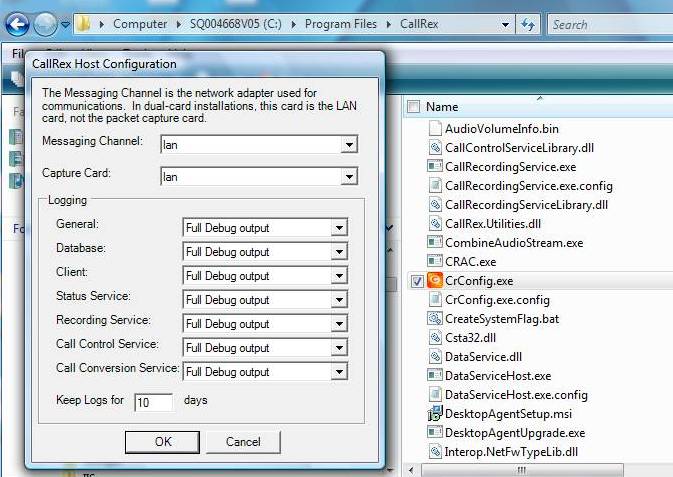Click OK in CallRex Host Configuration
The image size is (673, 477).
pyautogui.click(x=162, y=442)
